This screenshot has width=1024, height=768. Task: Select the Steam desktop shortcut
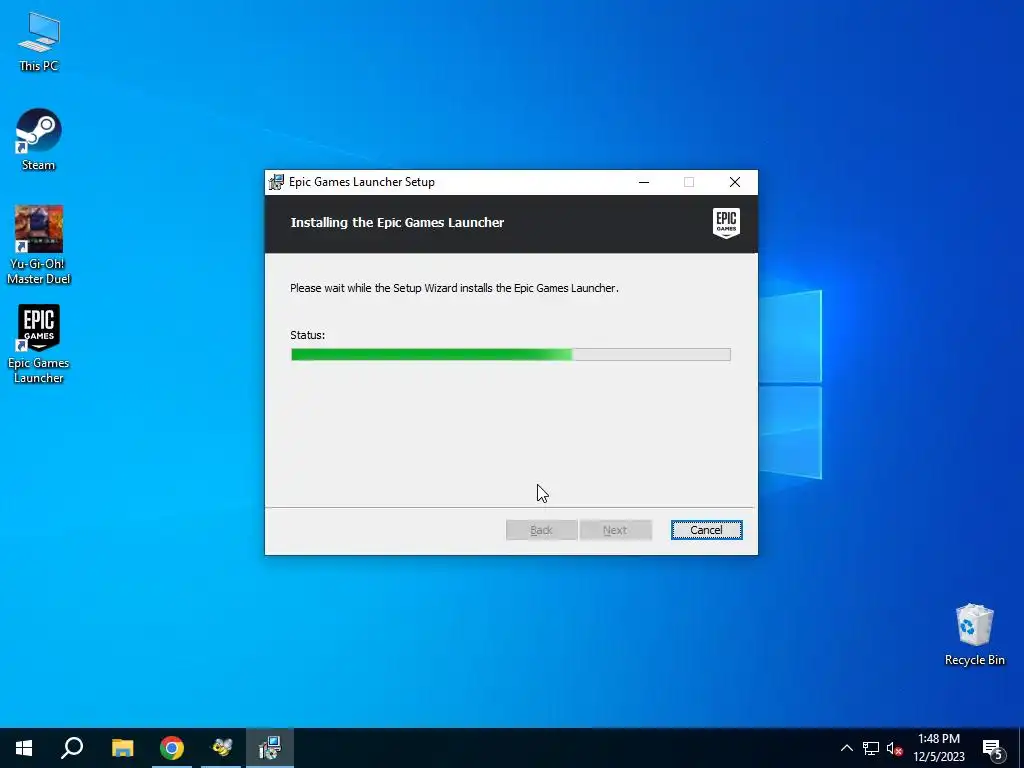(39, 139)
